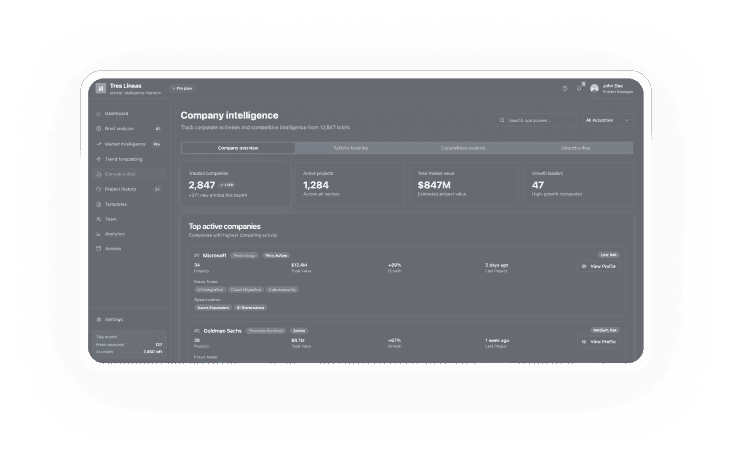
Task: Click the Pro badge beside Market intelligence
Action: click(157, 144)
